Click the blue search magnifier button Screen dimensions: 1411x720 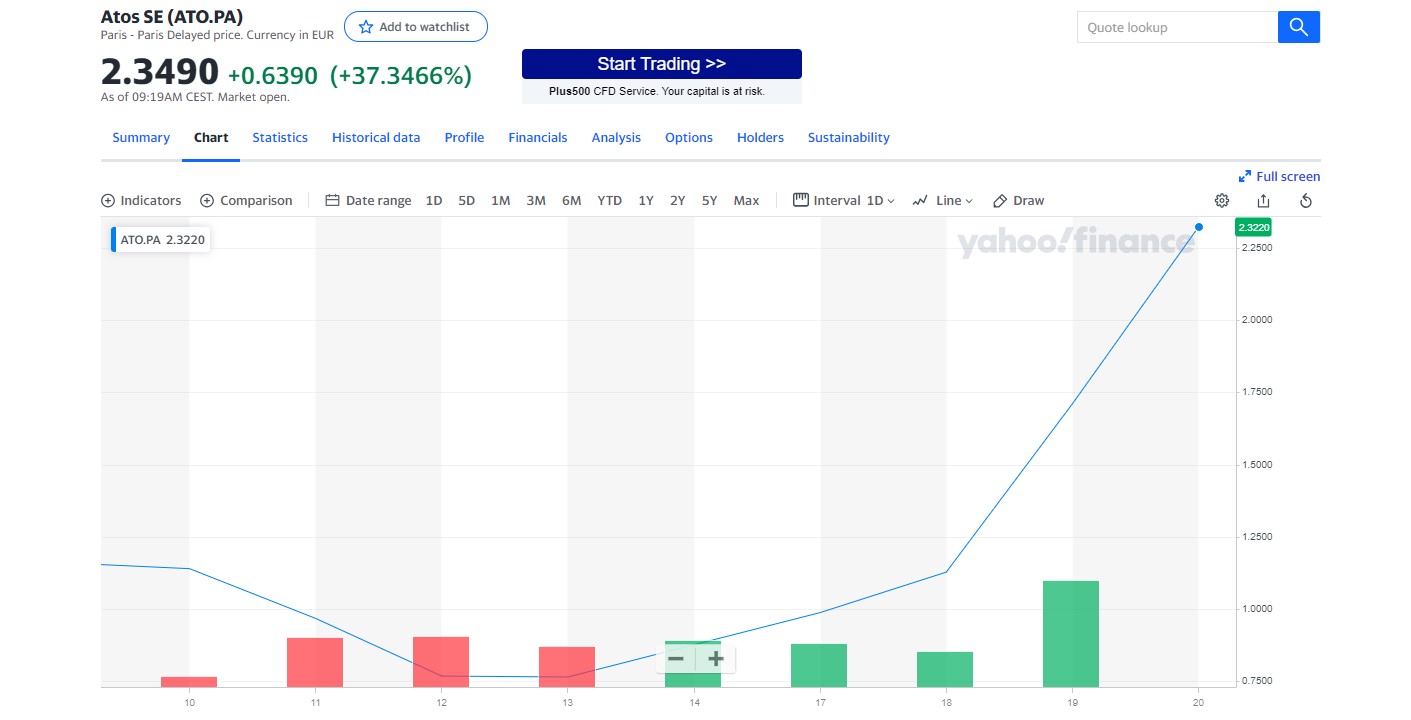point(1298,27)
